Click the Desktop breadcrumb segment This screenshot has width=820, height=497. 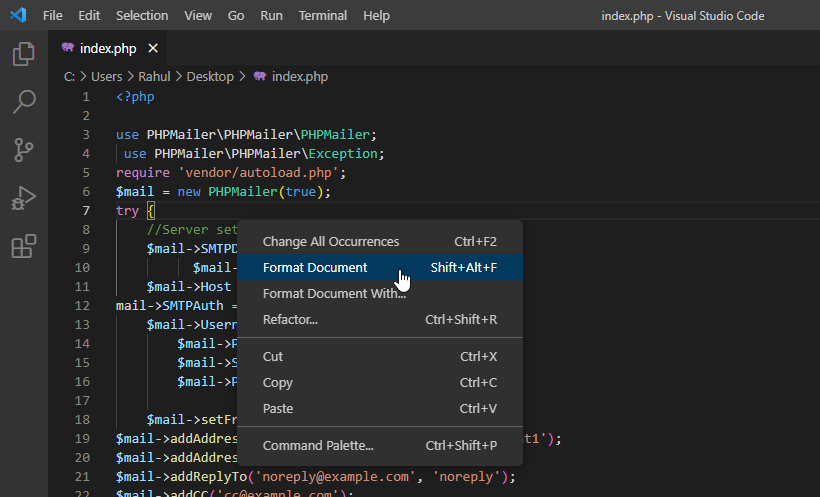point(209,76)
